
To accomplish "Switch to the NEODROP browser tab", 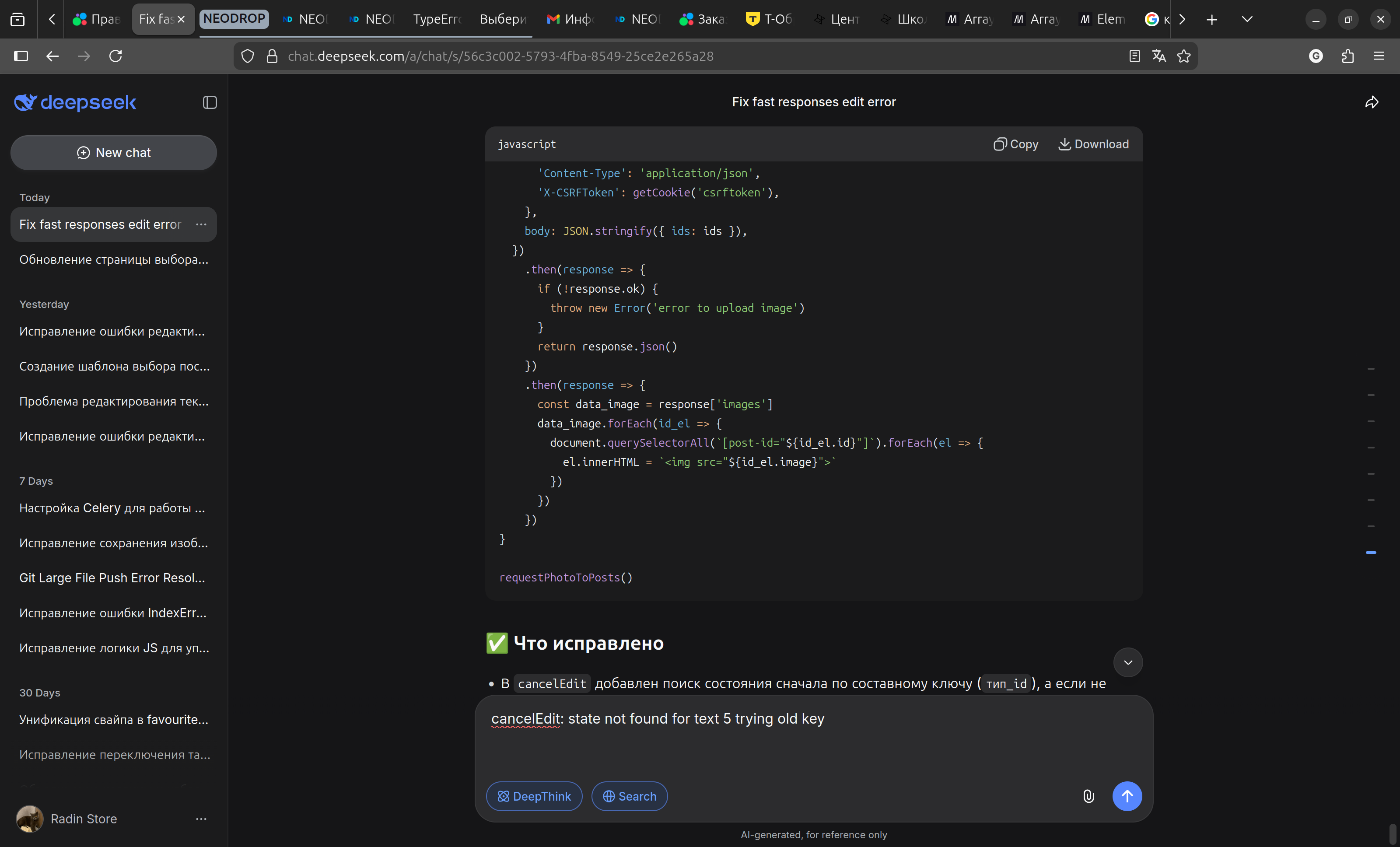I will click(x=234, y=19).
